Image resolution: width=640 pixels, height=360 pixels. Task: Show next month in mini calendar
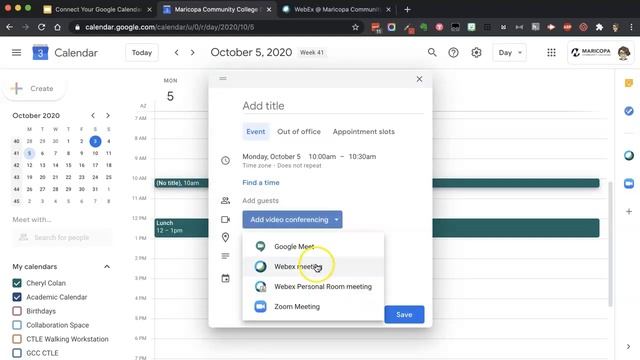[108, 116]
